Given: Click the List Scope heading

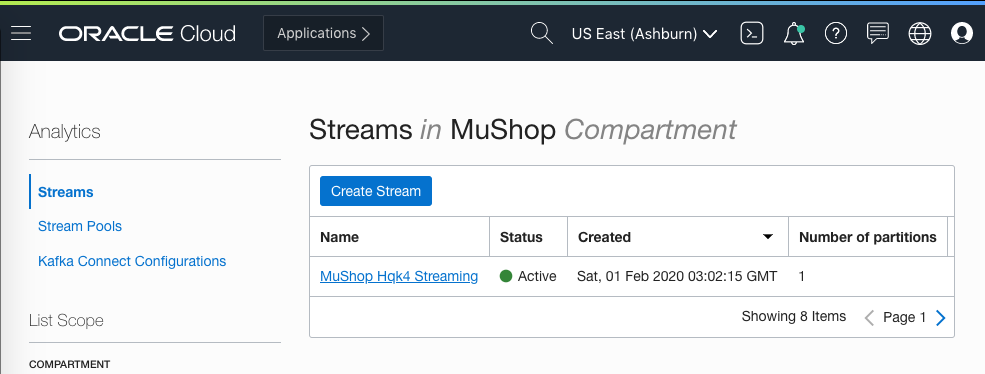Looking at the screenshot, I should click(x=66, y=321).
